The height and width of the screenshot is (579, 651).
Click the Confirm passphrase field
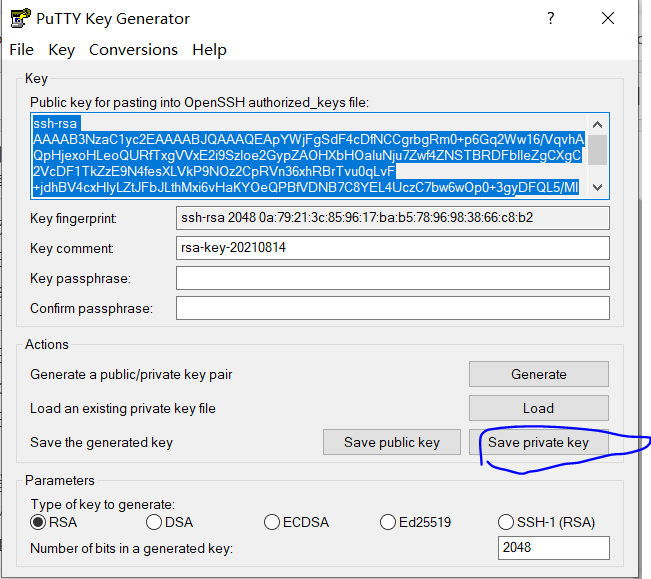[x=393, y=308]
